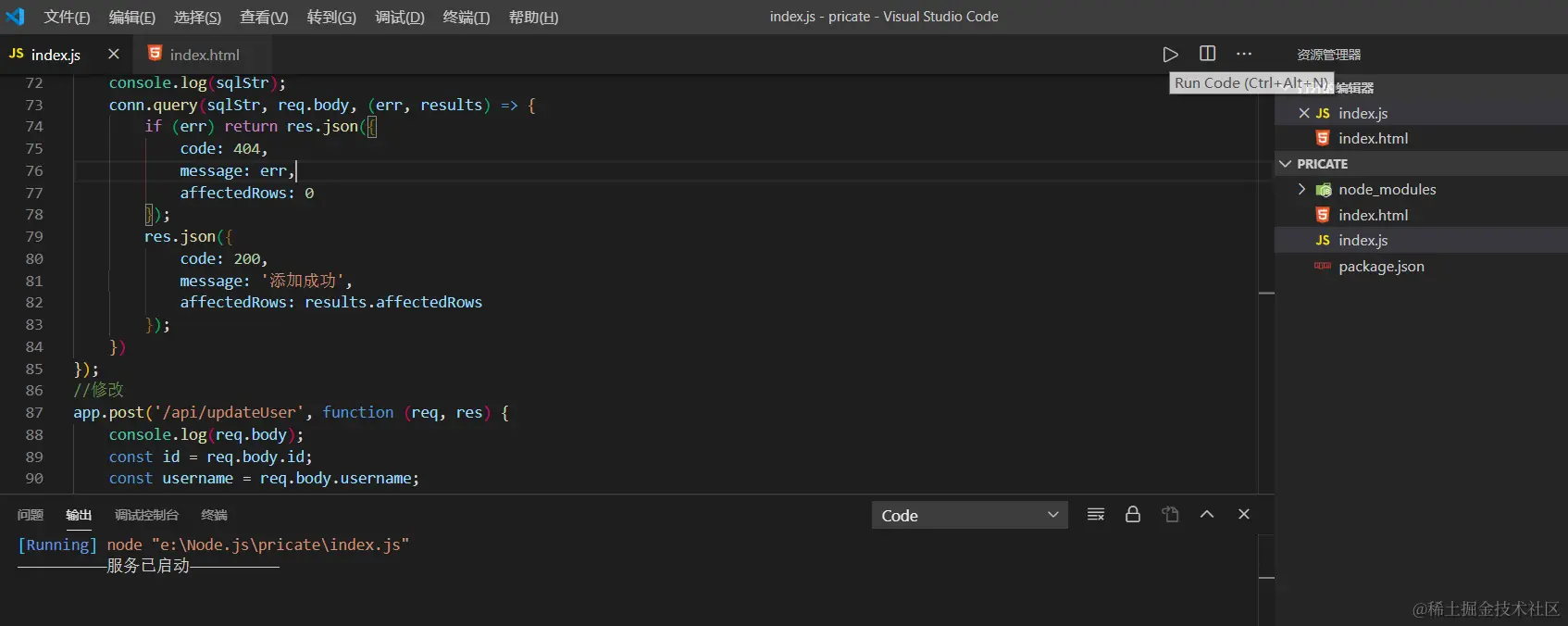The image size is (1568, 626).
Task: Click console.log(sqlStr) on line 72
Action: [x=197, y=82]
